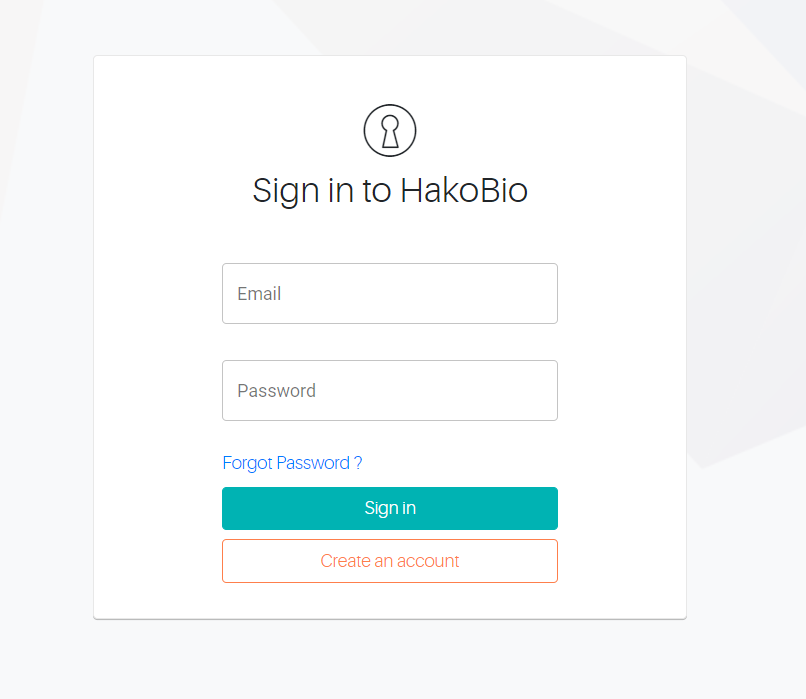Click the Password placeholder text
The image size is (806, 699).
(276, 391)
